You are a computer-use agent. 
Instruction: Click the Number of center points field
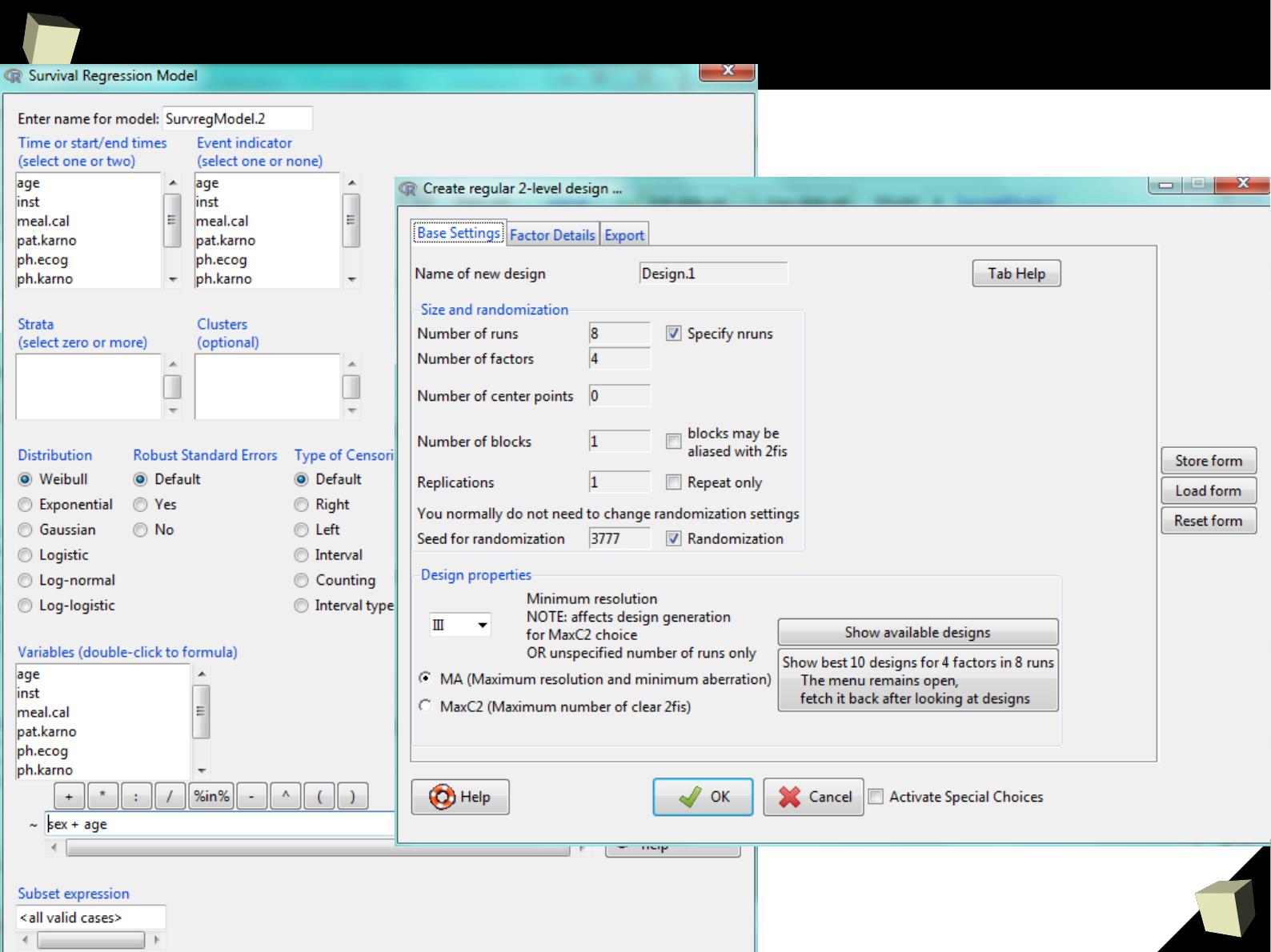coord(619,396)
